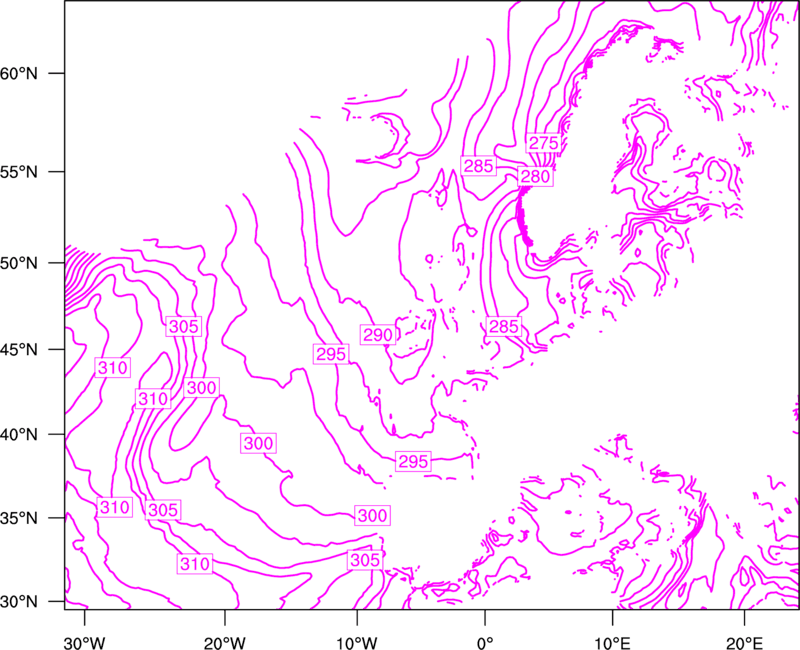Select the 45°N latitude axis label
The width and height of the screenshot is (800, 650).
click(x=19, y=349)
